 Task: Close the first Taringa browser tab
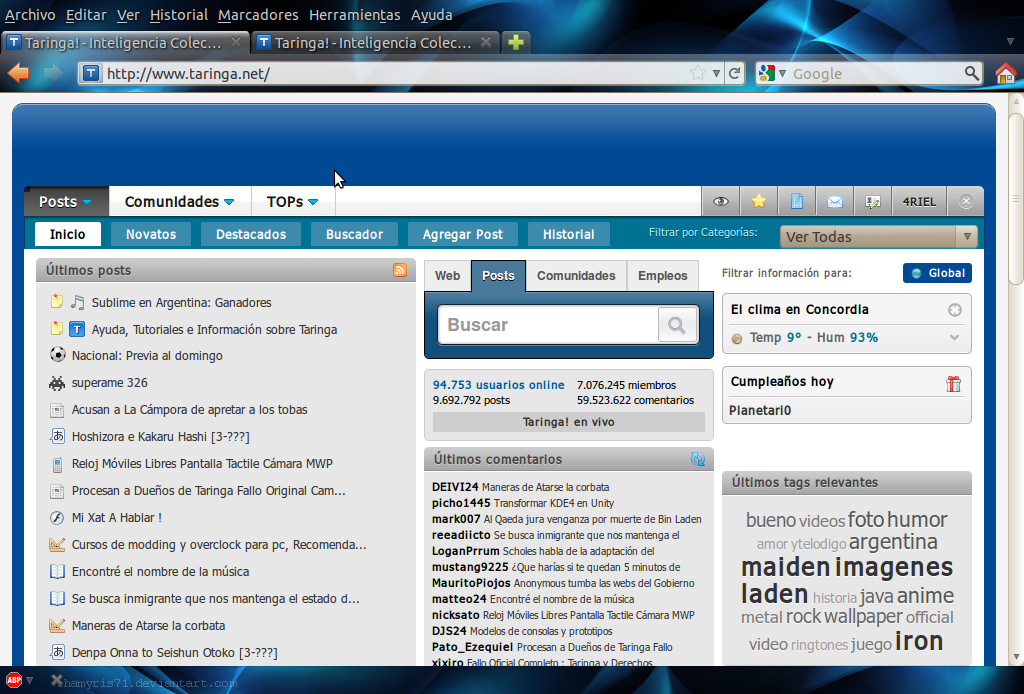tap(236, 42)
